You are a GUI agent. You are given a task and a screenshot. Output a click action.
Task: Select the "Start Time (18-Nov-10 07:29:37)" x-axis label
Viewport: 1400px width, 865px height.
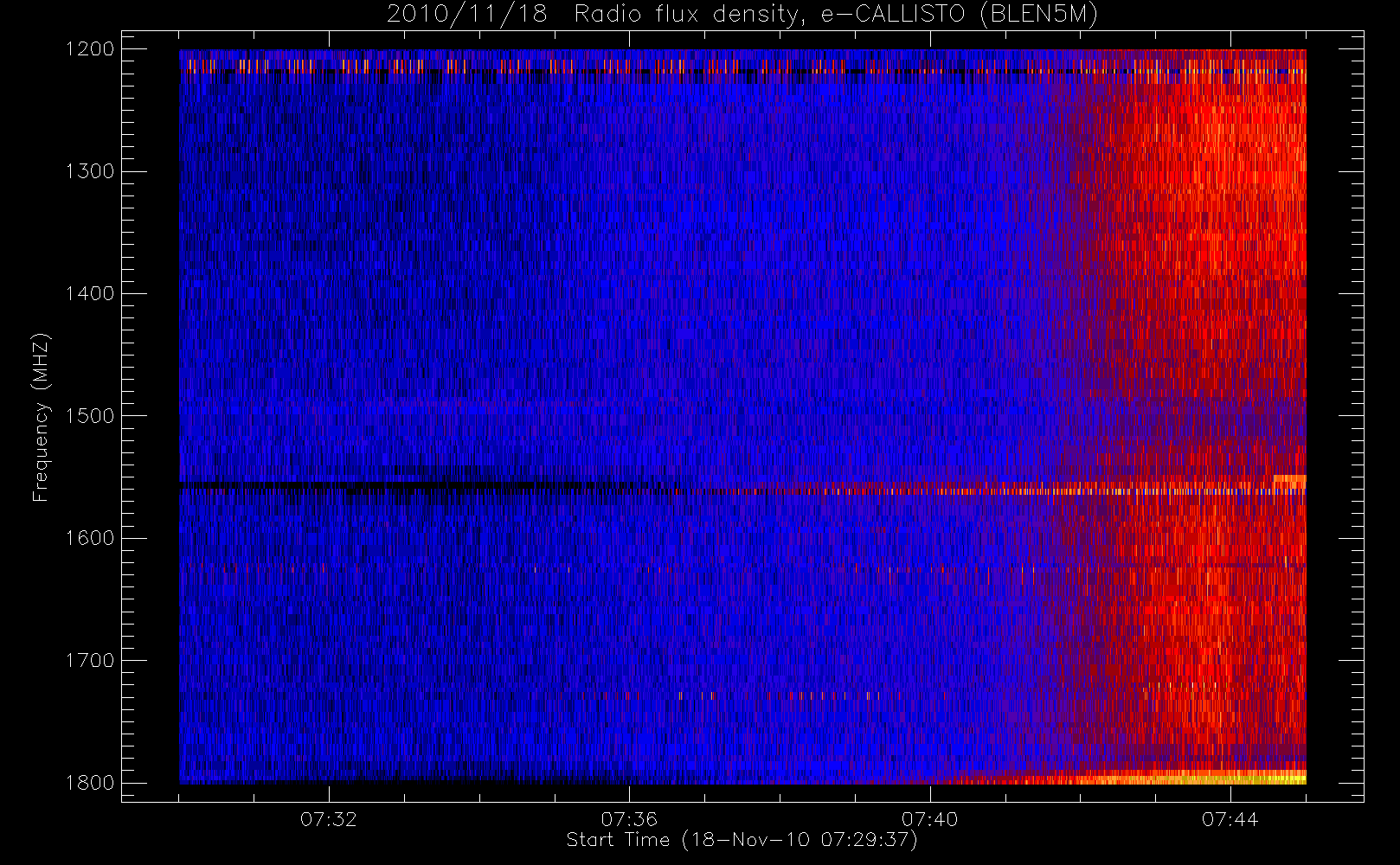point(742,840)
